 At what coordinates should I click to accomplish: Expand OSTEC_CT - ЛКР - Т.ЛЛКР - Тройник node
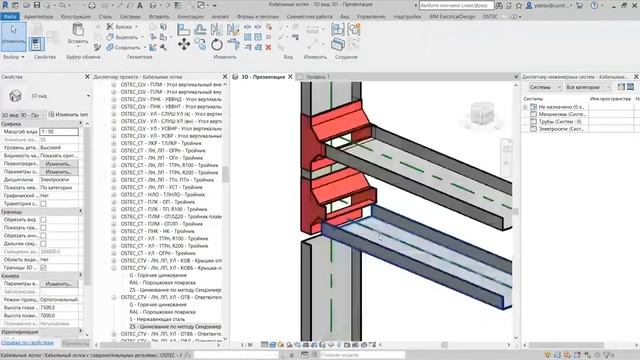(x=114, y=143)
